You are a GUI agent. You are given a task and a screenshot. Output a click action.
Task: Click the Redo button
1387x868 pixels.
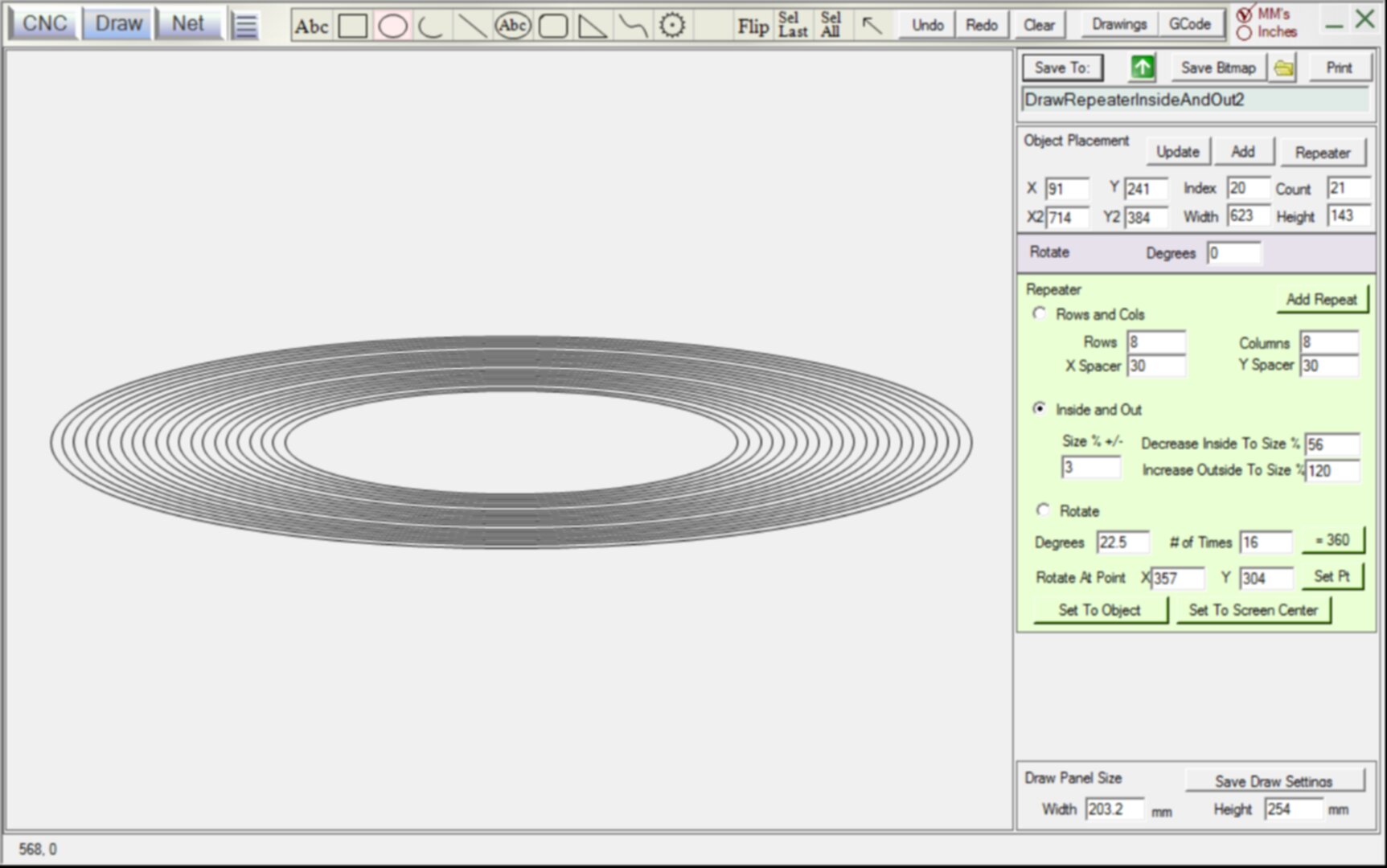(x=981, y=25)
